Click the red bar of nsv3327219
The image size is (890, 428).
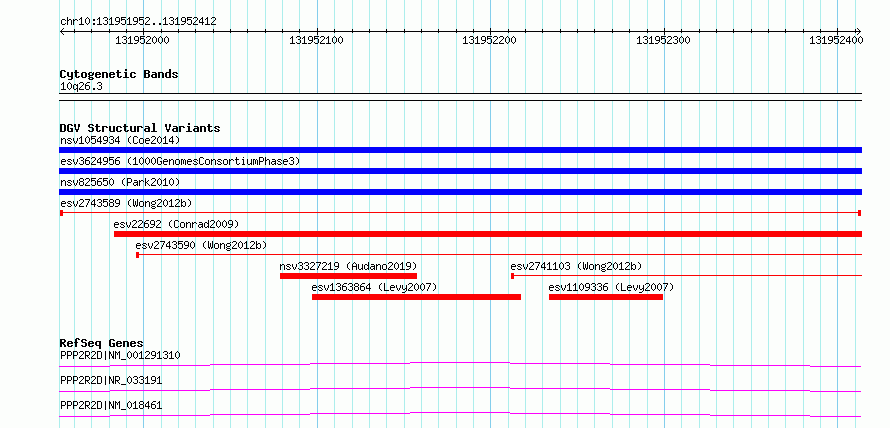[349, 276]
